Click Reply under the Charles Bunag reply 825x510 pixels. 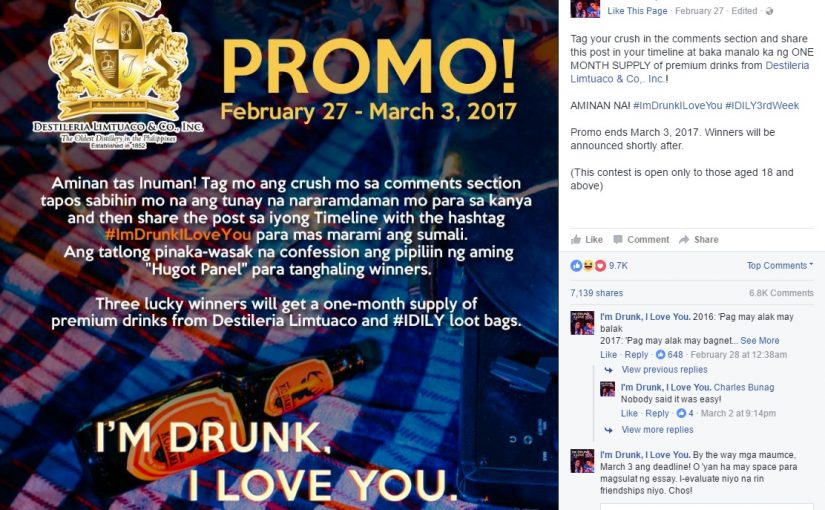657,413
